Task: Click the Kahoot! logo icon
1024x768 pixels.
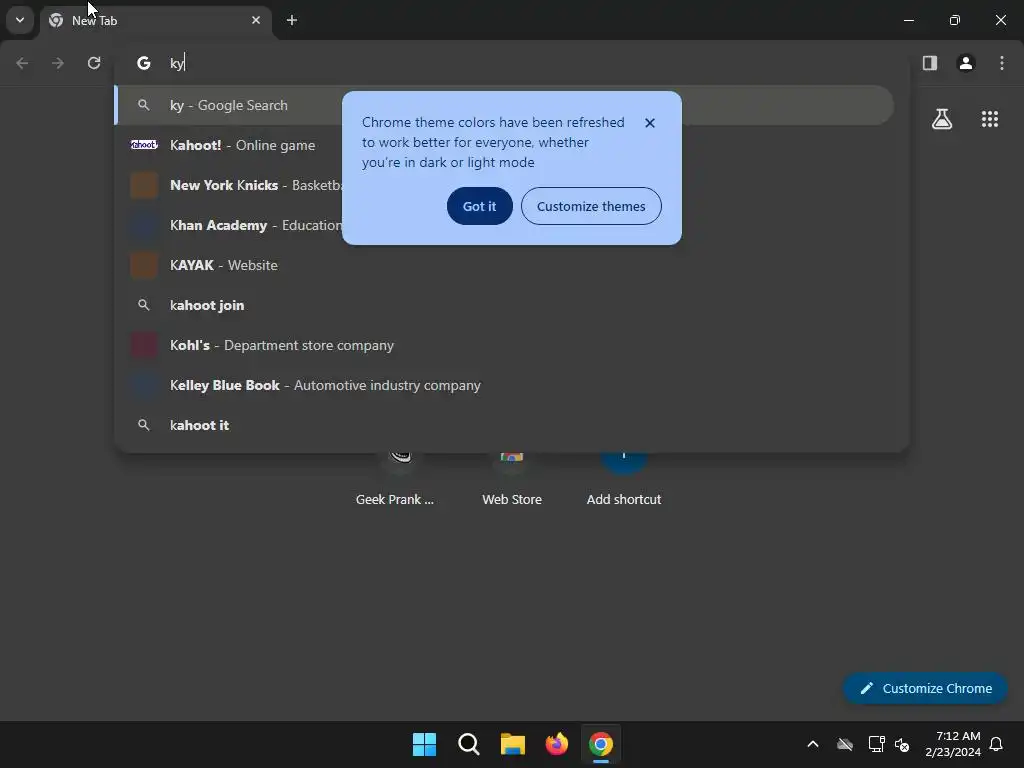Action: point(144,145)
